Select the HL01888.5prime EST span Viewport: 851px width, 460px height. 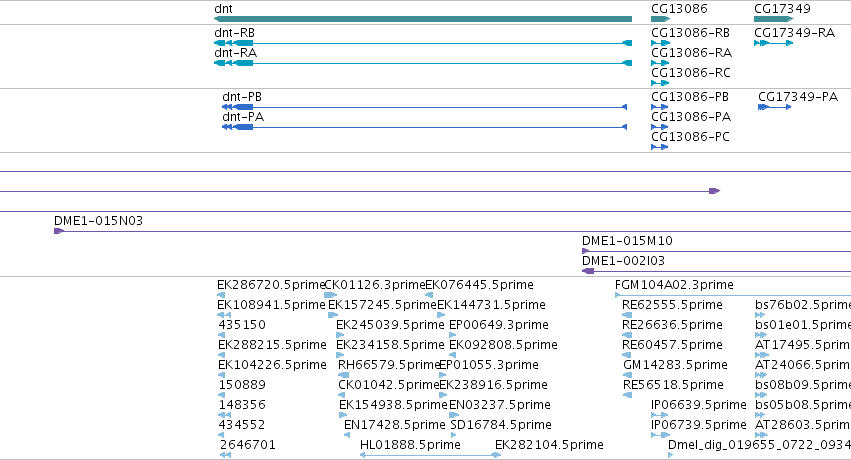430,455
